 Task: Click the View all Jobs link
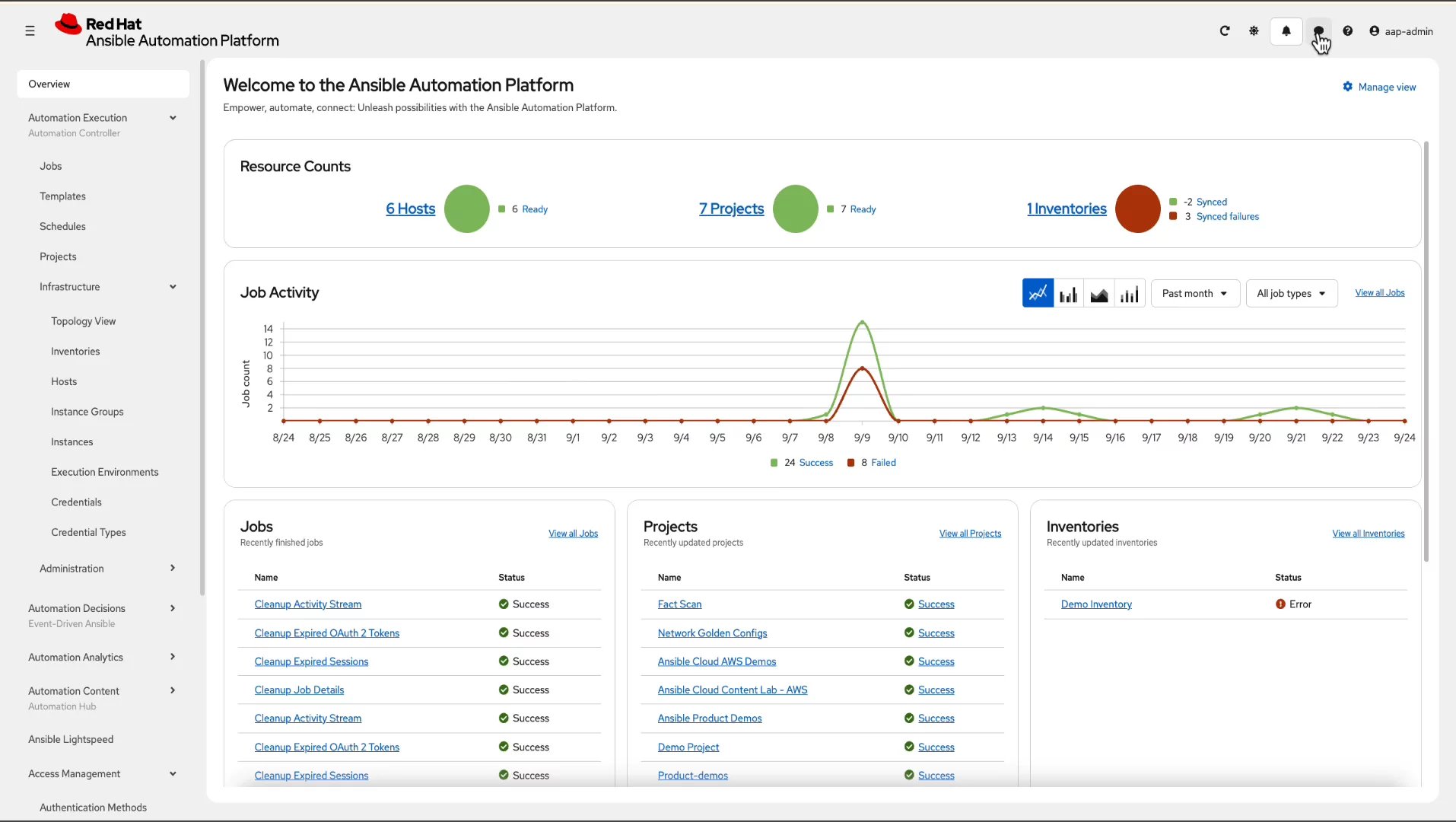pyautogui.click(x=1379, y=292)
